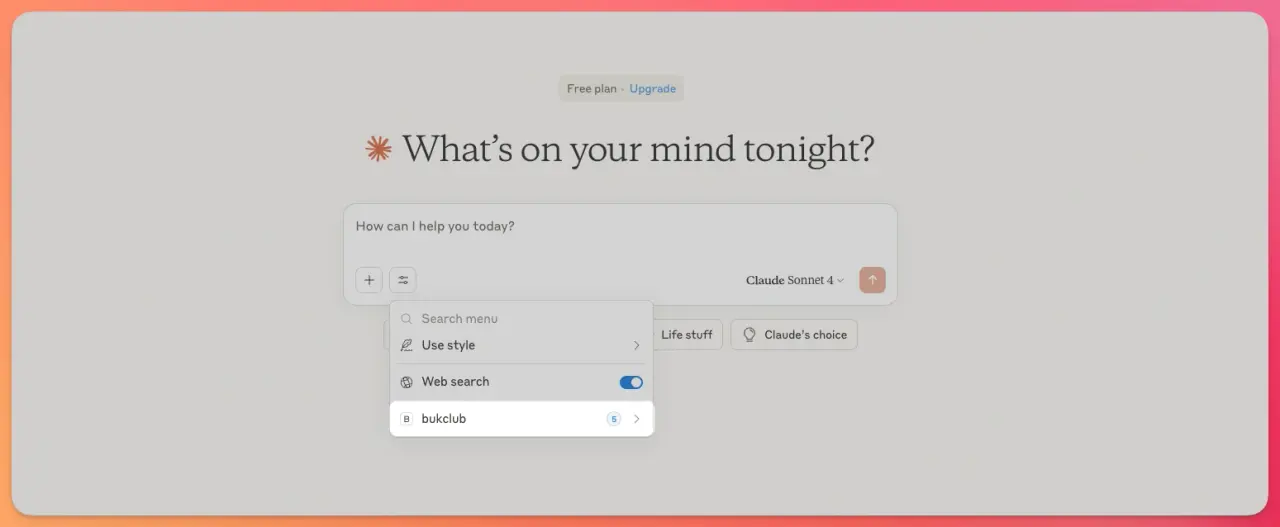This screenshot has height=527, width=1280.
Task: Click the What's on your mind tonight heading
Action: pos(638,150)
